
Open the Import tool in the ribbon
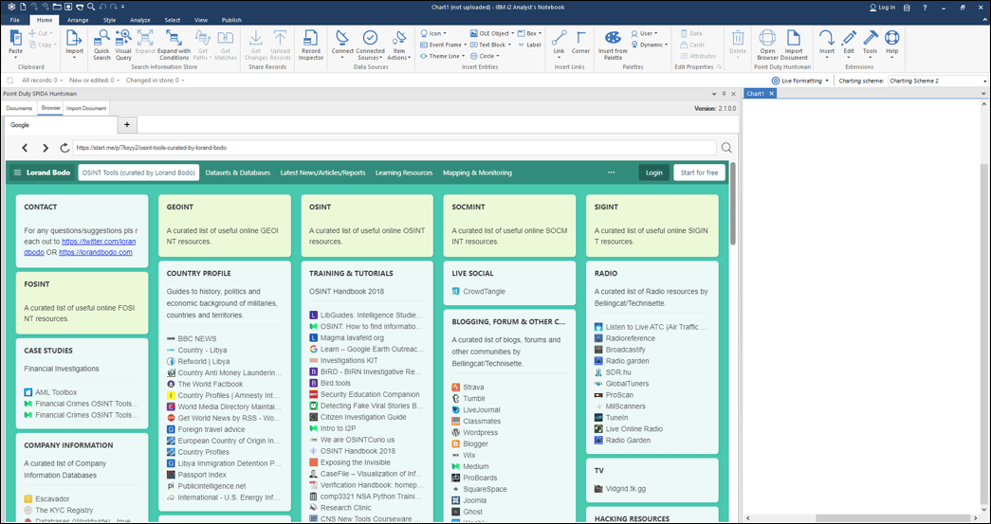pyautogui.click(x=74, y=42)
